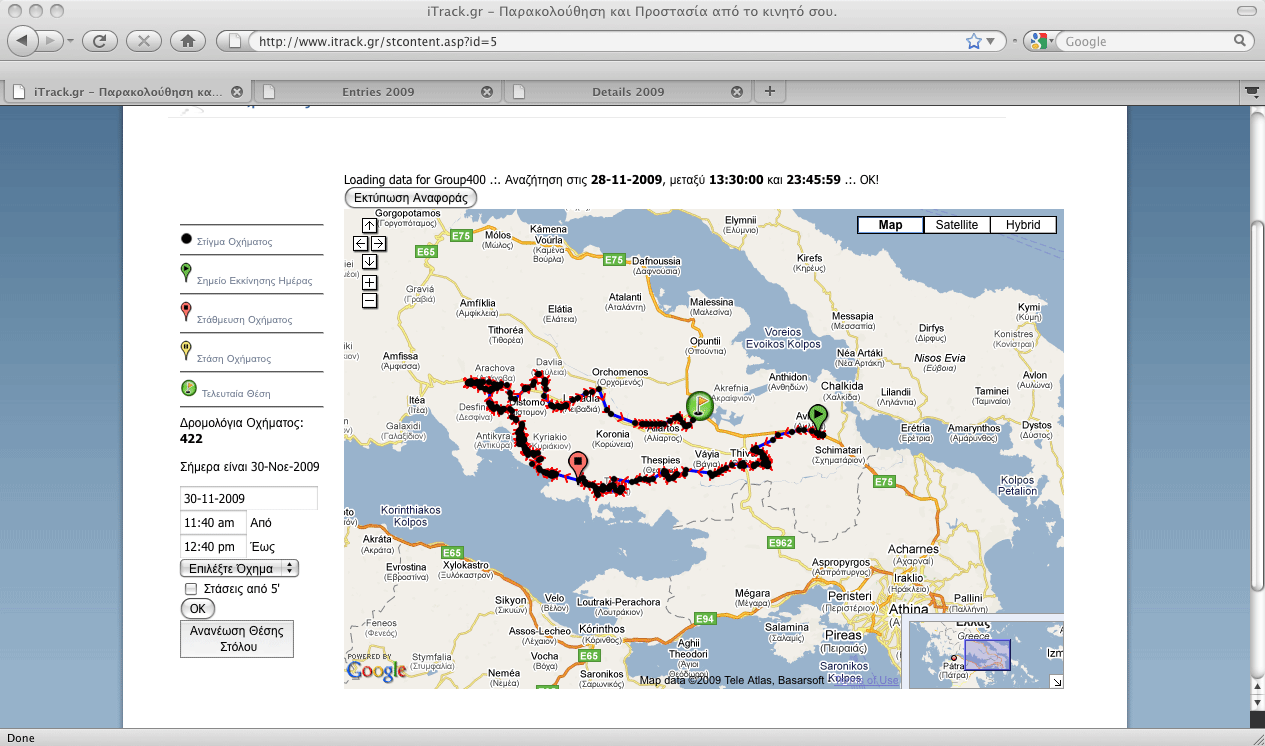Click the Εκτύπωση Αναφοράς print button

coord(411,198)
